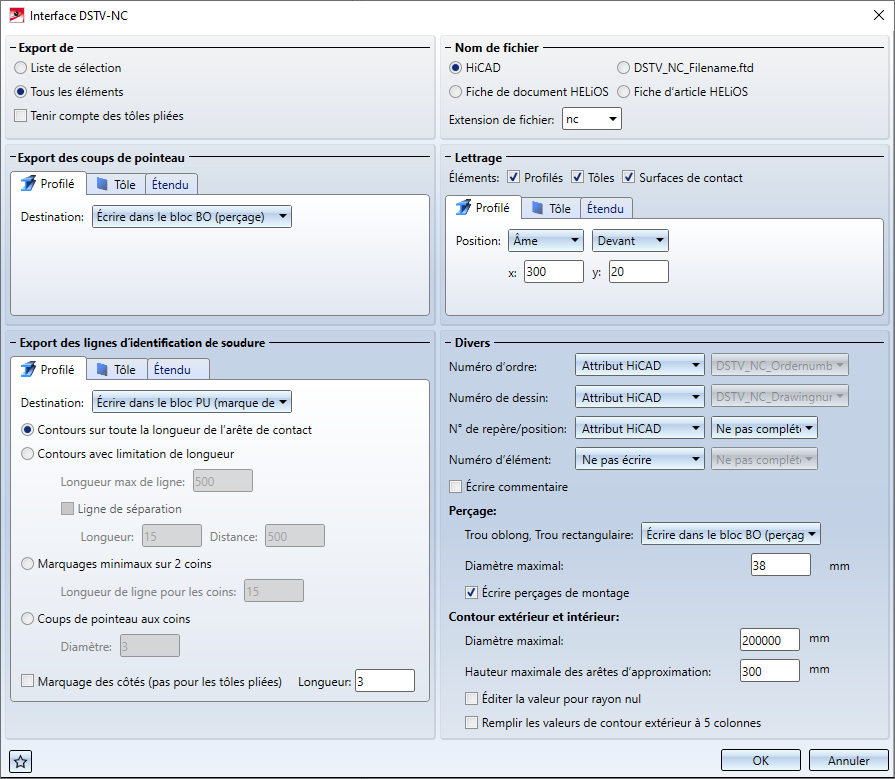Click the Longueur field next to Marquage des côtés
The width and height of the screenshot is (895, 779).
click(x=385, y=681)
